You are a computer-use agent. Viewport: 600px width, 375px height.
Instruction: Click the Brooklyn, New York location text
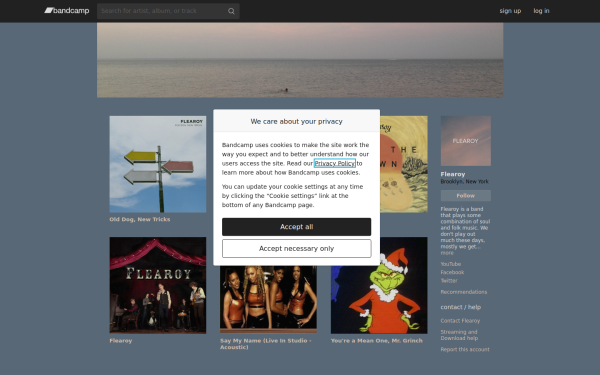(x=465, y=181)
